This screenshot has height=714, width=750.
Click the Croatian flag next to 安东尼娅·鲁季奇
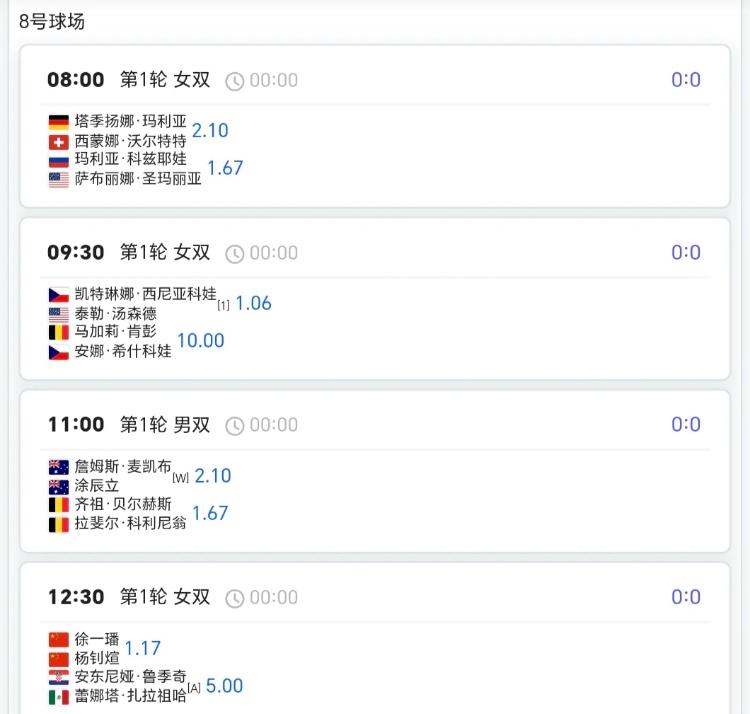click(59, 677)
